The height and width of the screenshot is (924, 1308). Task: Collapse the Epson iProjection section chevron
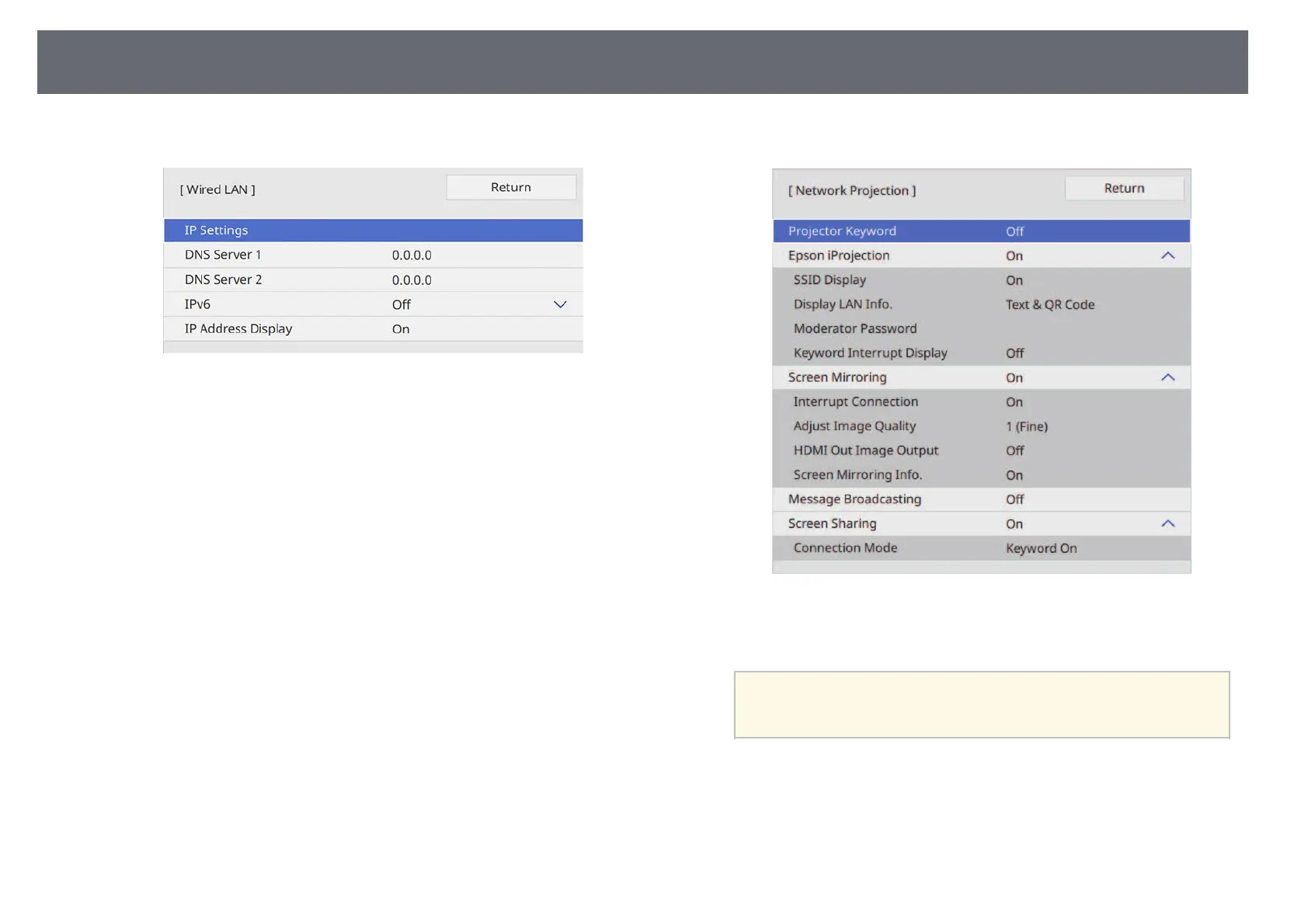coord(1167,255)
